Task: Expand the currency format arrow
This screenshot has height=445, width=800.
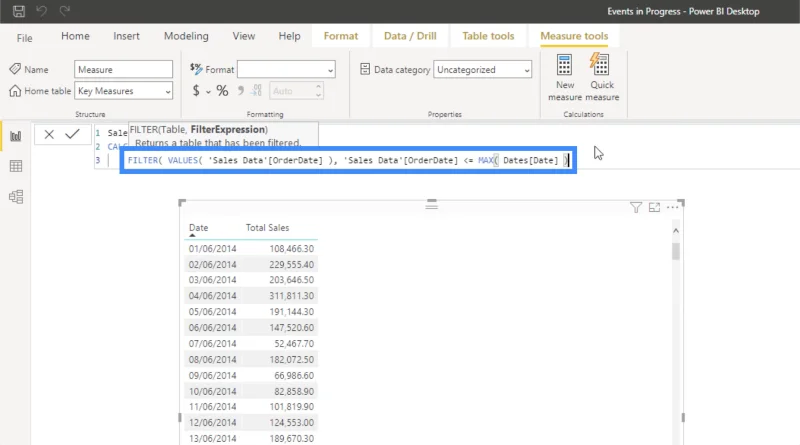Action: [208, 92]
